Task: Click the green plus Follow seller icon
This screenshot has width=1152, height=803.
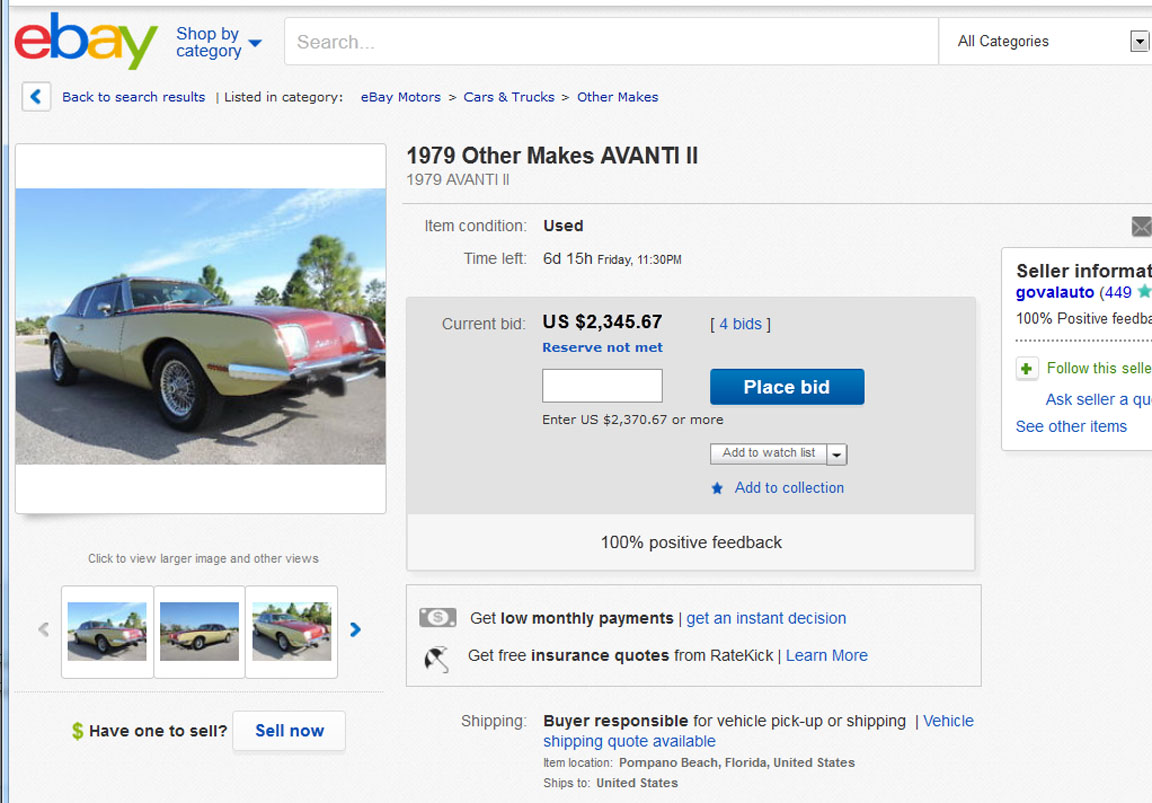Action: pyautogui.click(x=1027, y=369)
